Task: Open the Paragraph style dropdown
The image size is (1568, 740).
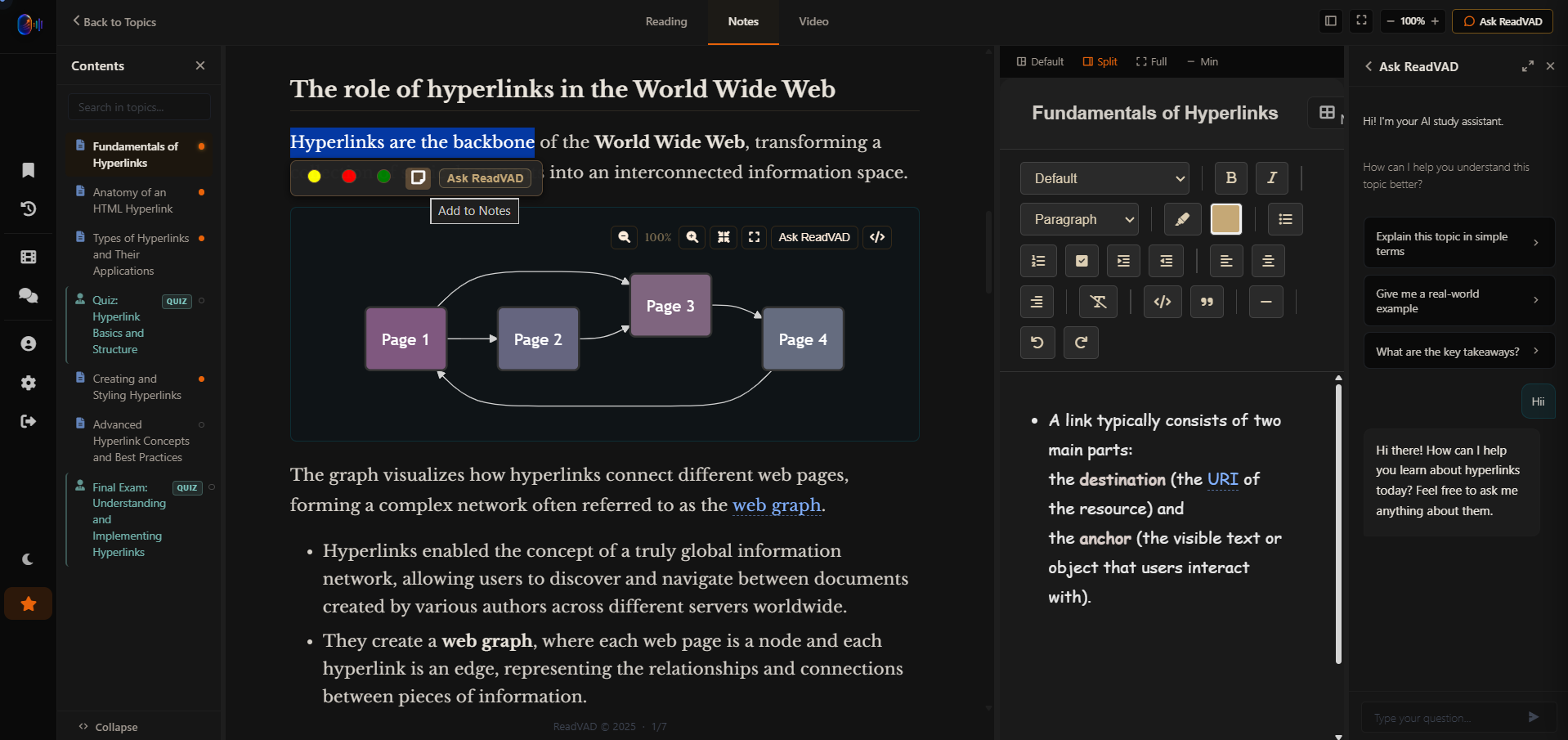Action: pos(1079,219)
